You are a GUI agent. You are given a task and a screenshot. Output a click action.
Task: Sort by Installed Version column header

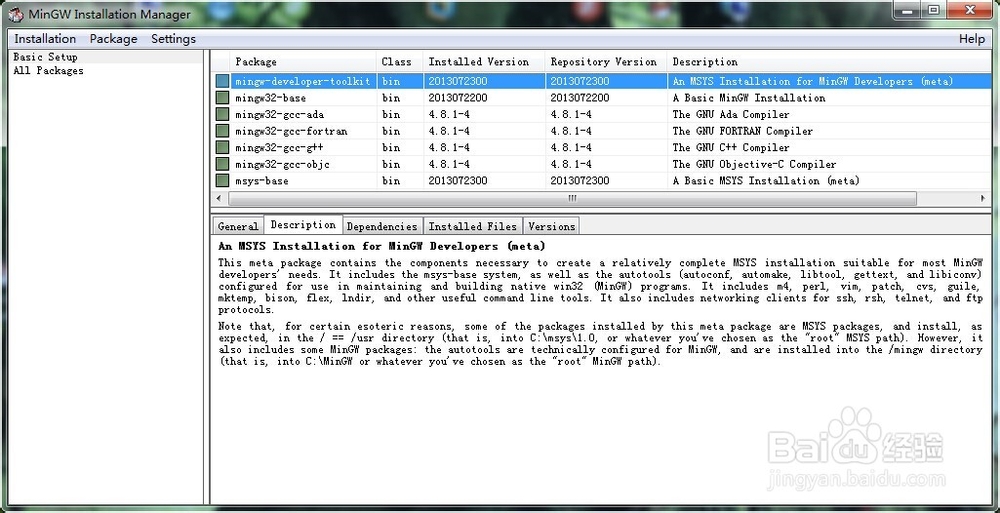click(x=484, y=62)
